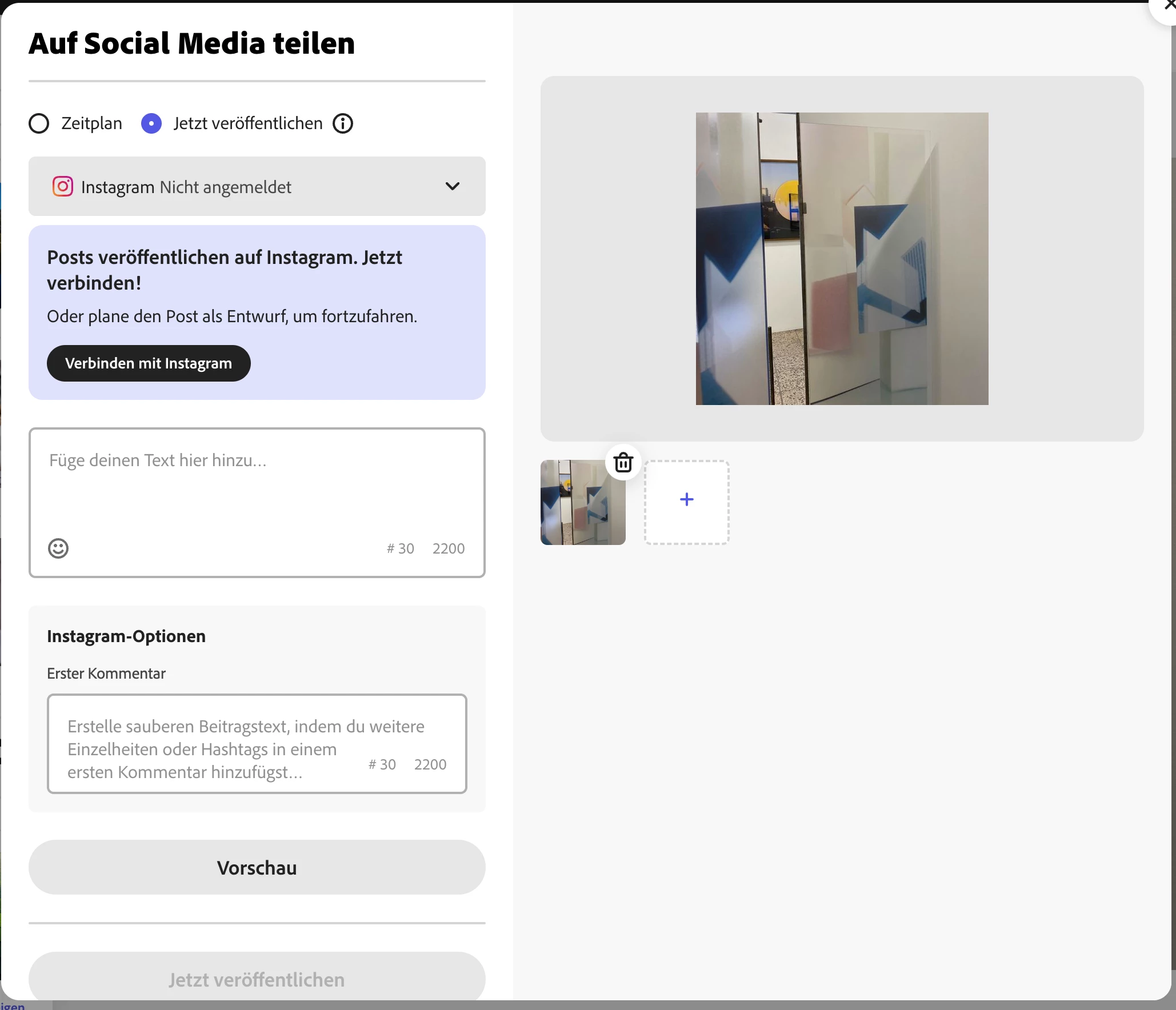This screenshot has width=1176, height=1010.
Task: Click the bottom Jetzt veröffentlichen button
Action: pos(257,979)
